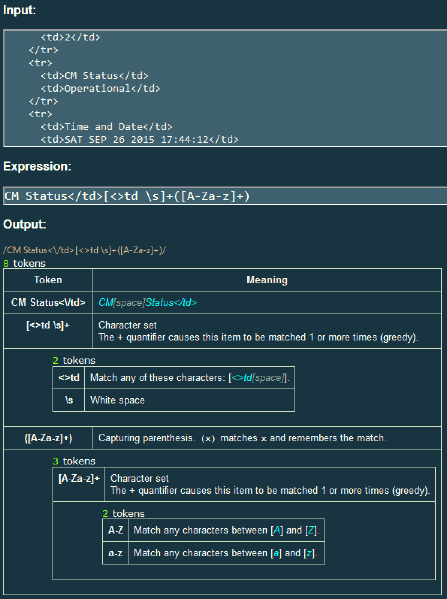Select the '[<>td \s]+' token cell
This screenshot has width=447, height=599.
click(48, 331)
